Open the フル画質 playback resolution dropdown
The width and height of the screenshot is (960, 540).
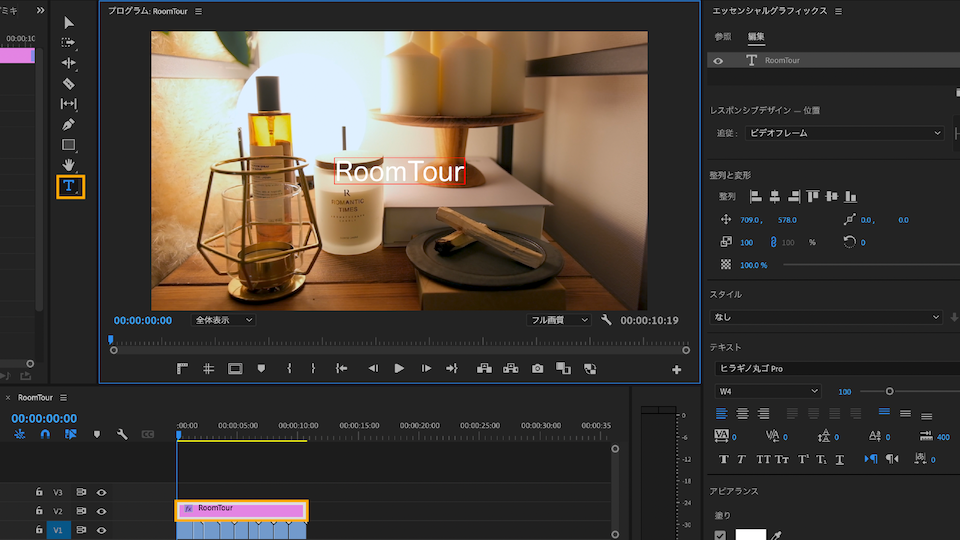(560, 320)
